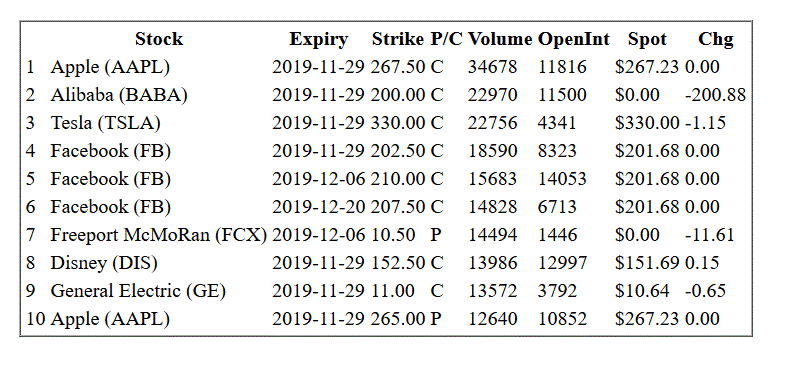Select the Disney (DIS) stock name

click(x=104, y=263)
